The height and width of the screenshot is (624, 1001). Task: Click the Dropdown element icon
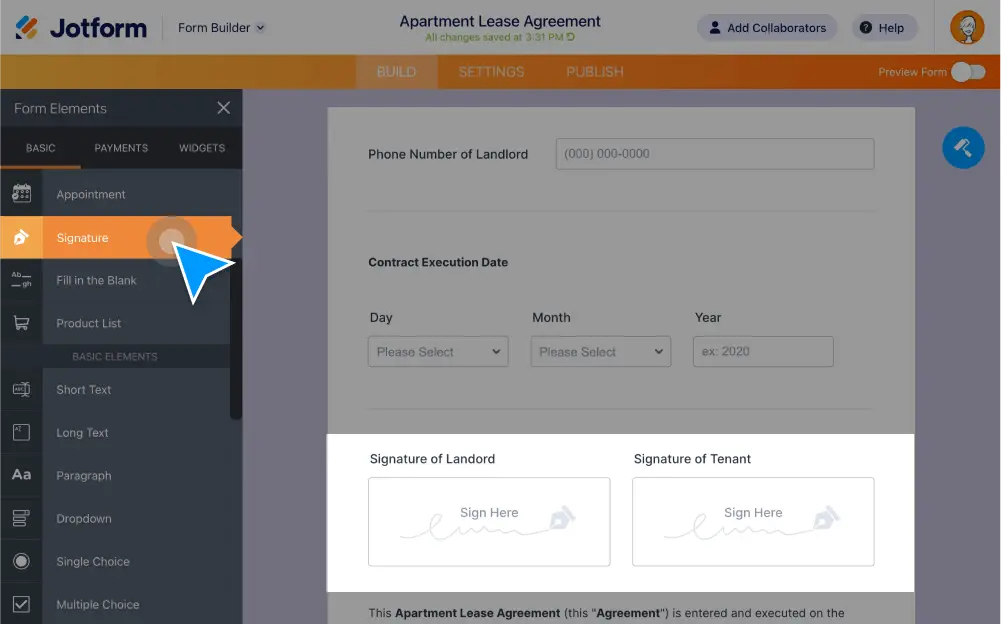[x=21, y=518]
